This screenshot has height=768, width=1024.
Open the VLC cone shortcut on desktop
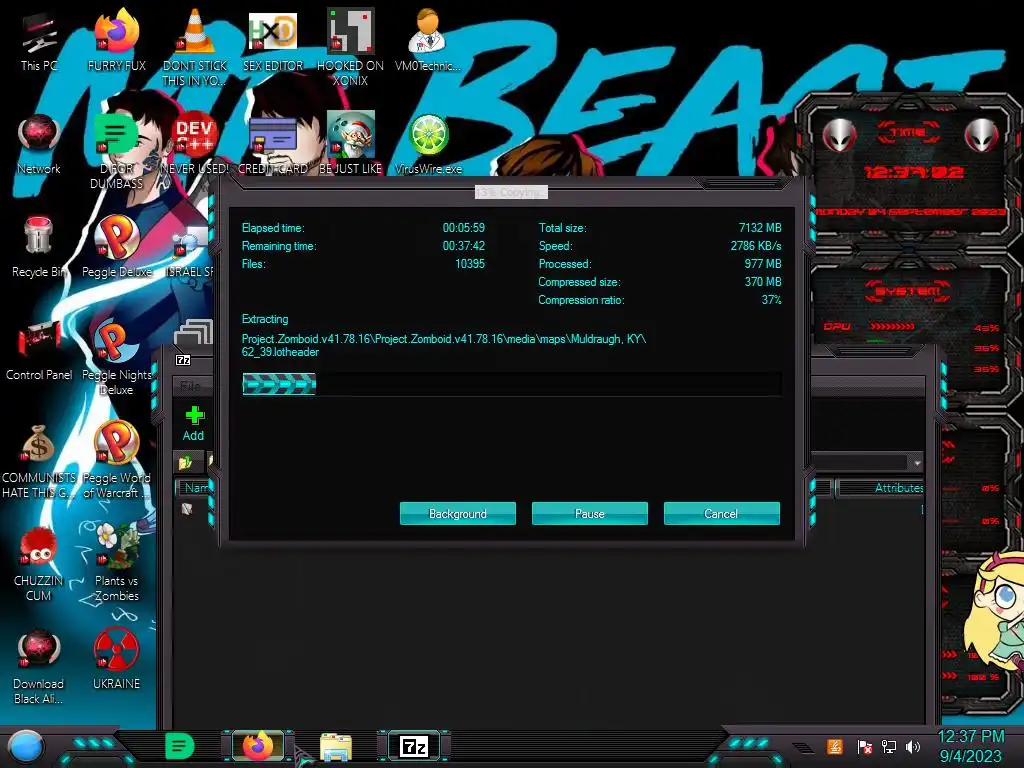click(195, 47)
